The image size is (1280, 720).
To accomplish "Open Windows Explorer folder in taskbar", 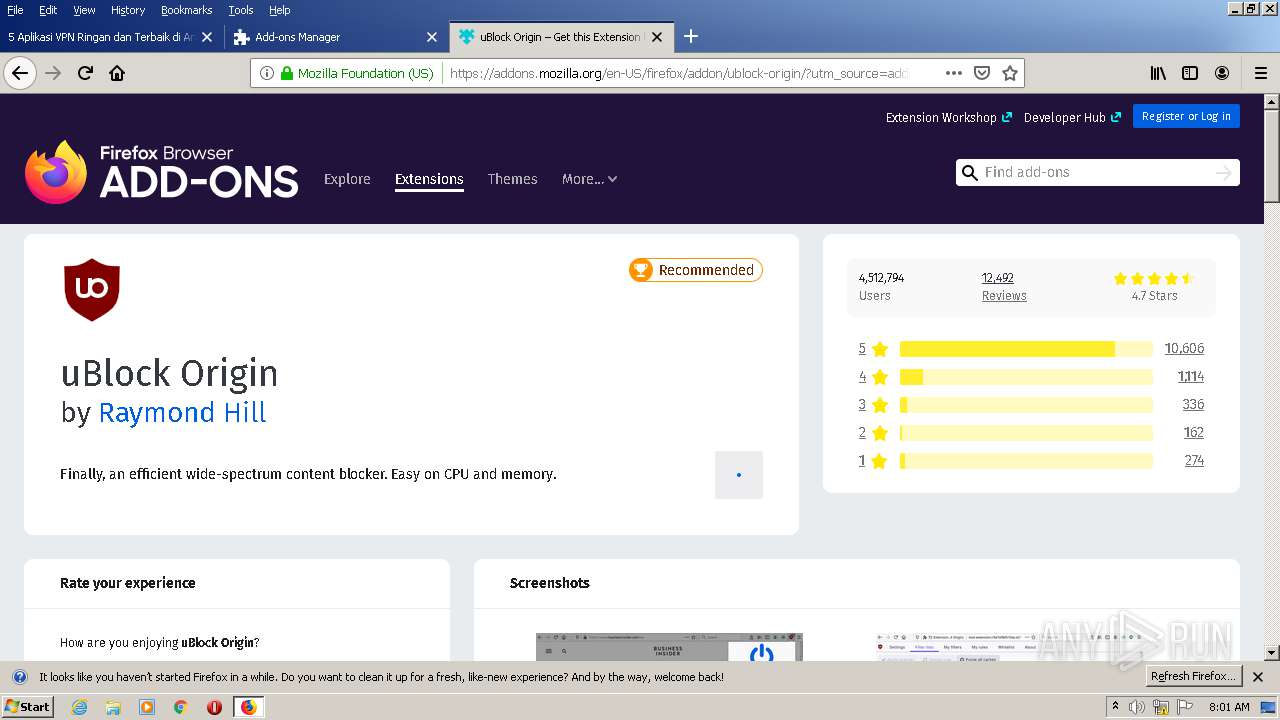I will [113, 707].
